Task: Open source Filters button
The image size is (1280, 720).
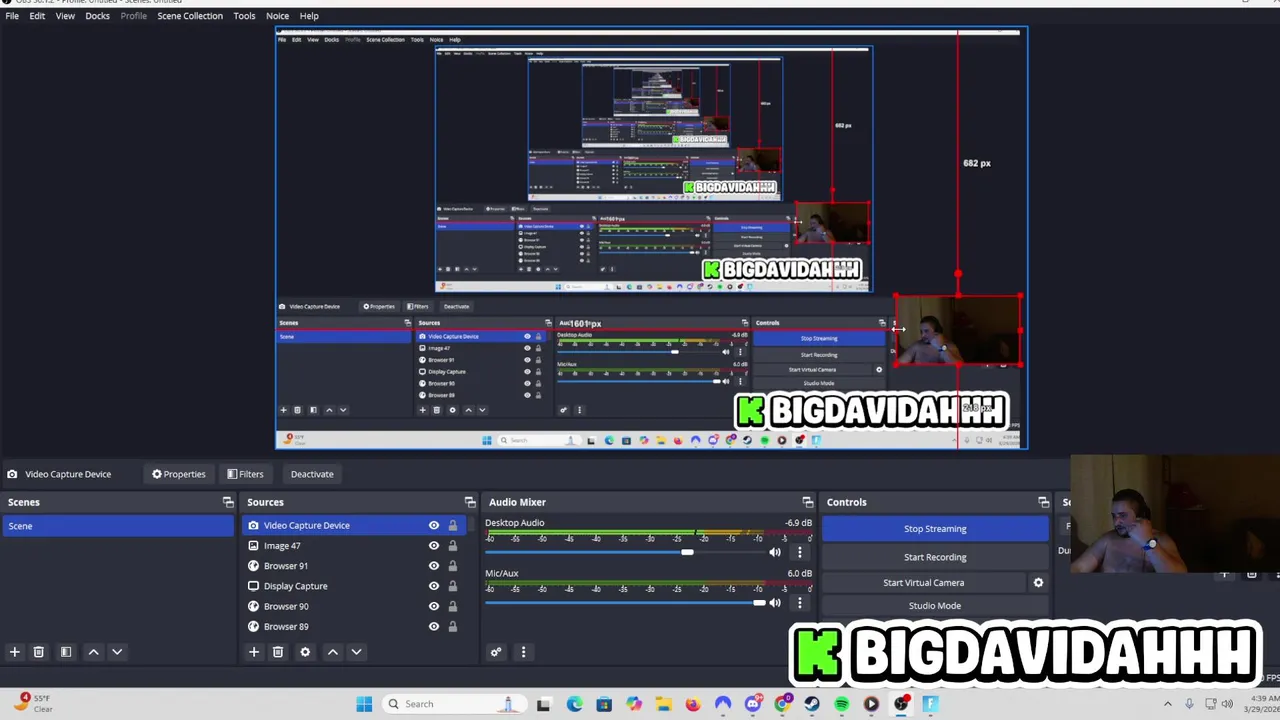Action: (x=245, y=474)
